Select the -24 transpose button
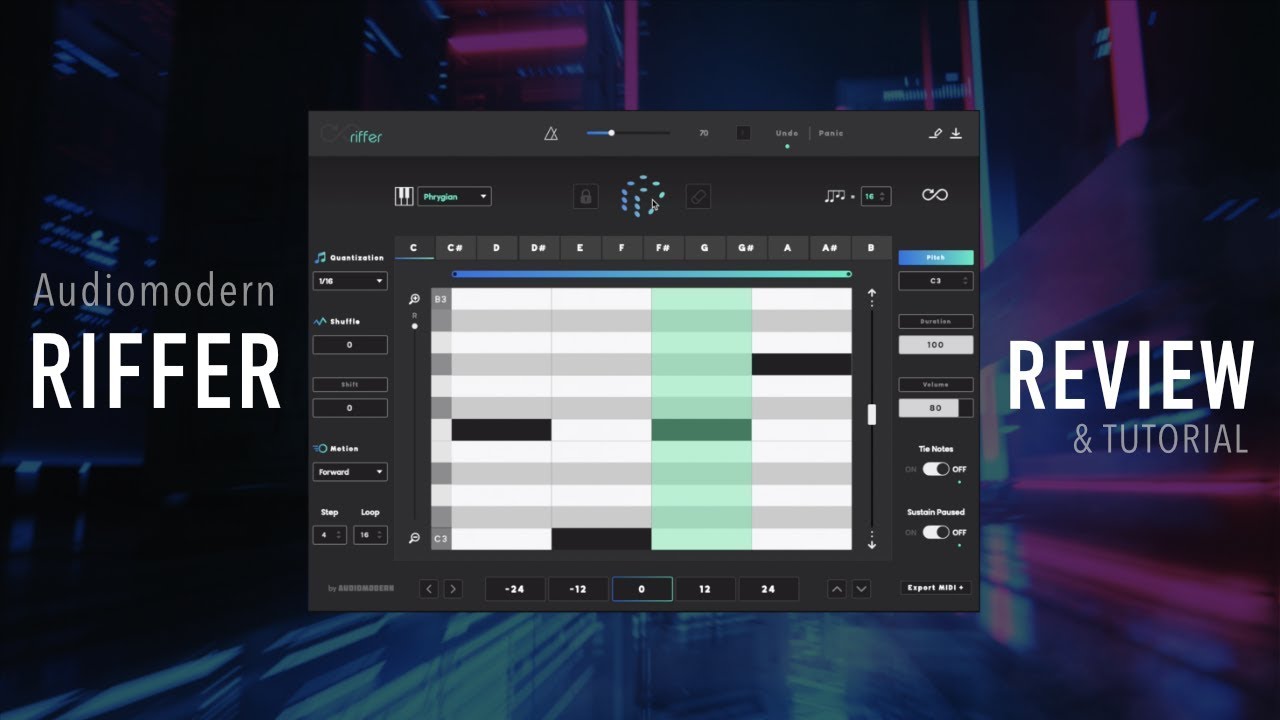Image resolution: width=1280 pixels, height=720 pixels. click(x=515, y=589)
